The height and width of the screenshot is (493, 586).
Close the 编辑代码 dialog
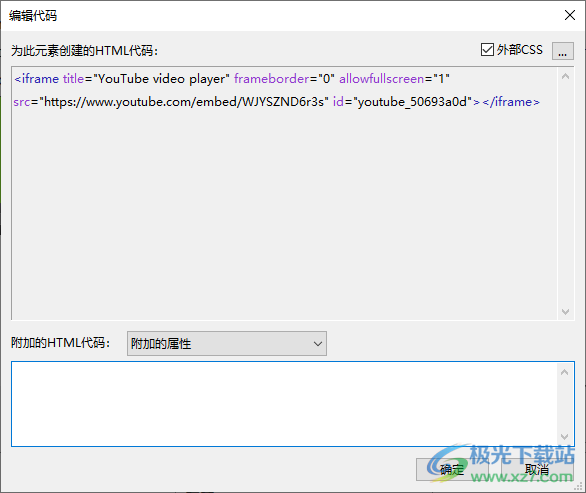[x=570, y=15]
